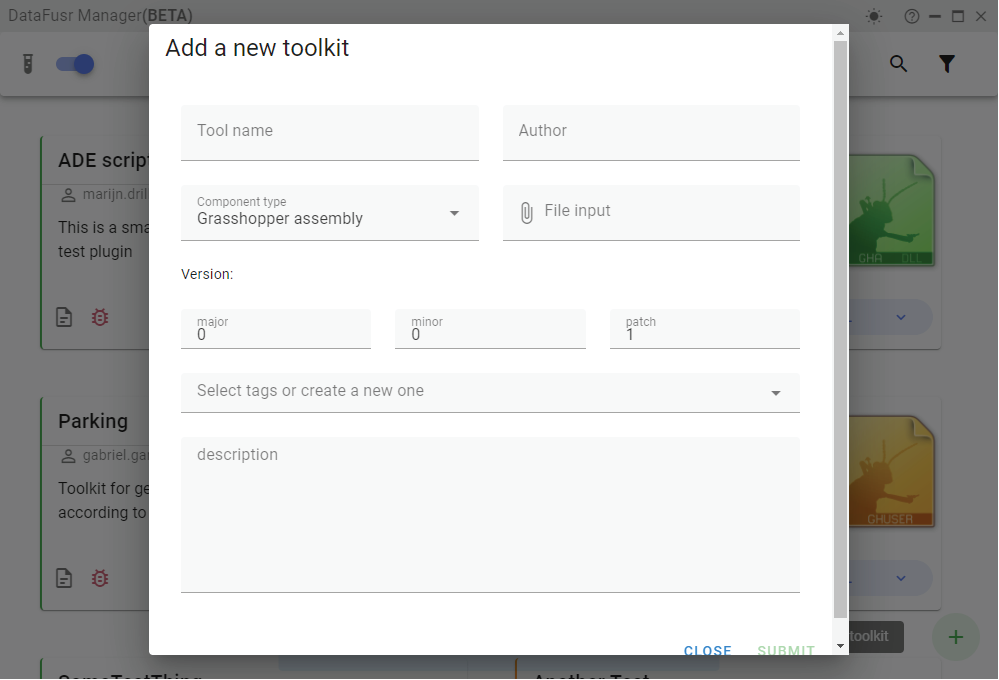999x680 pixels.
Task: Click the dialog scrollbar up arrow
Action: click(840, 31)
